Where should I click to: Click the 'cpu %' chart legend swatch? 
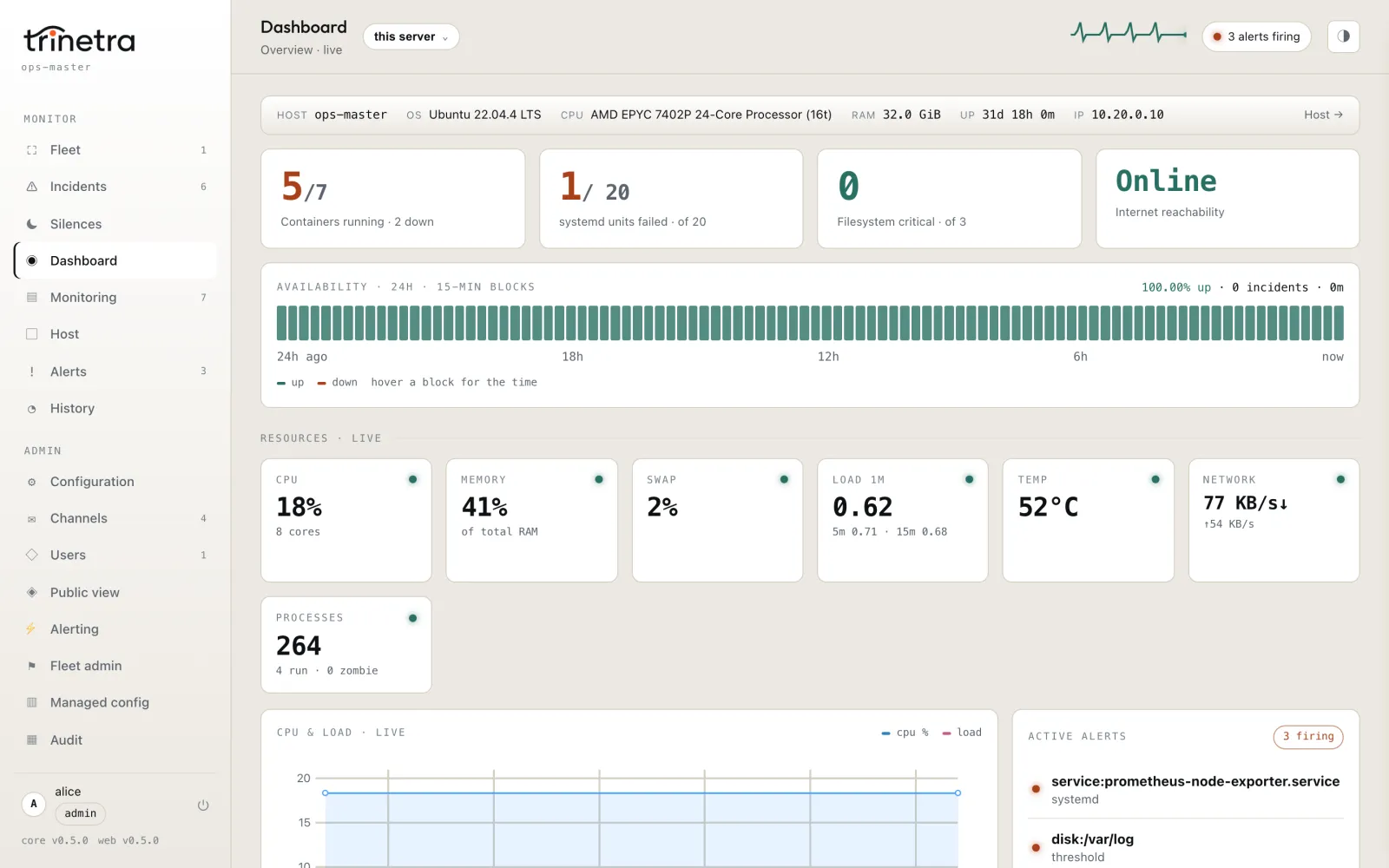click(885, 733)
